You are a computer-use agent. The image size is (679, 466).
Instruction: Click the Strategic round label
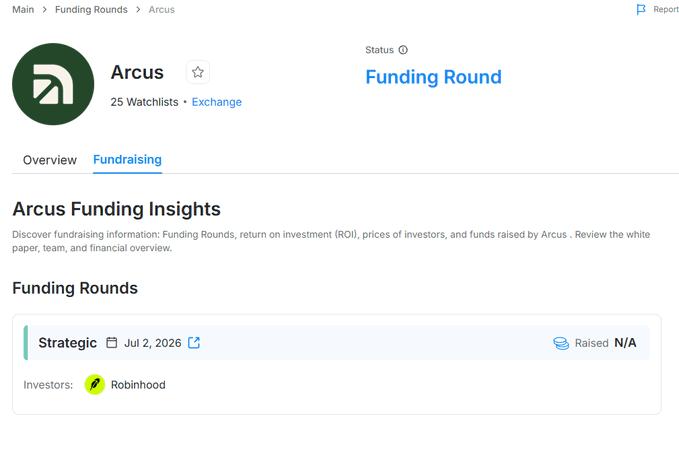pos(68,343)
